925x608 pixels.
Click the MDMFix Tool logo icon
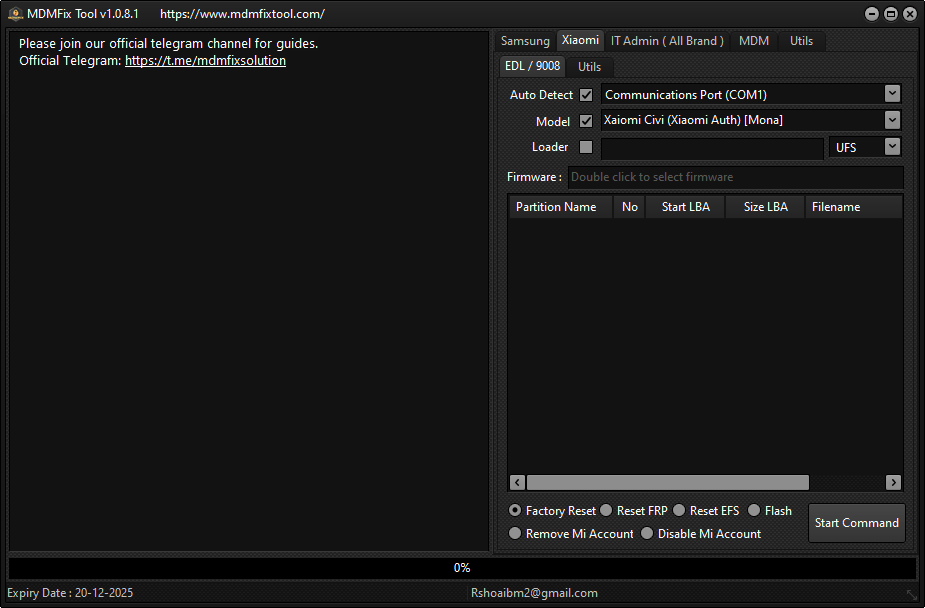coord(14,13)
